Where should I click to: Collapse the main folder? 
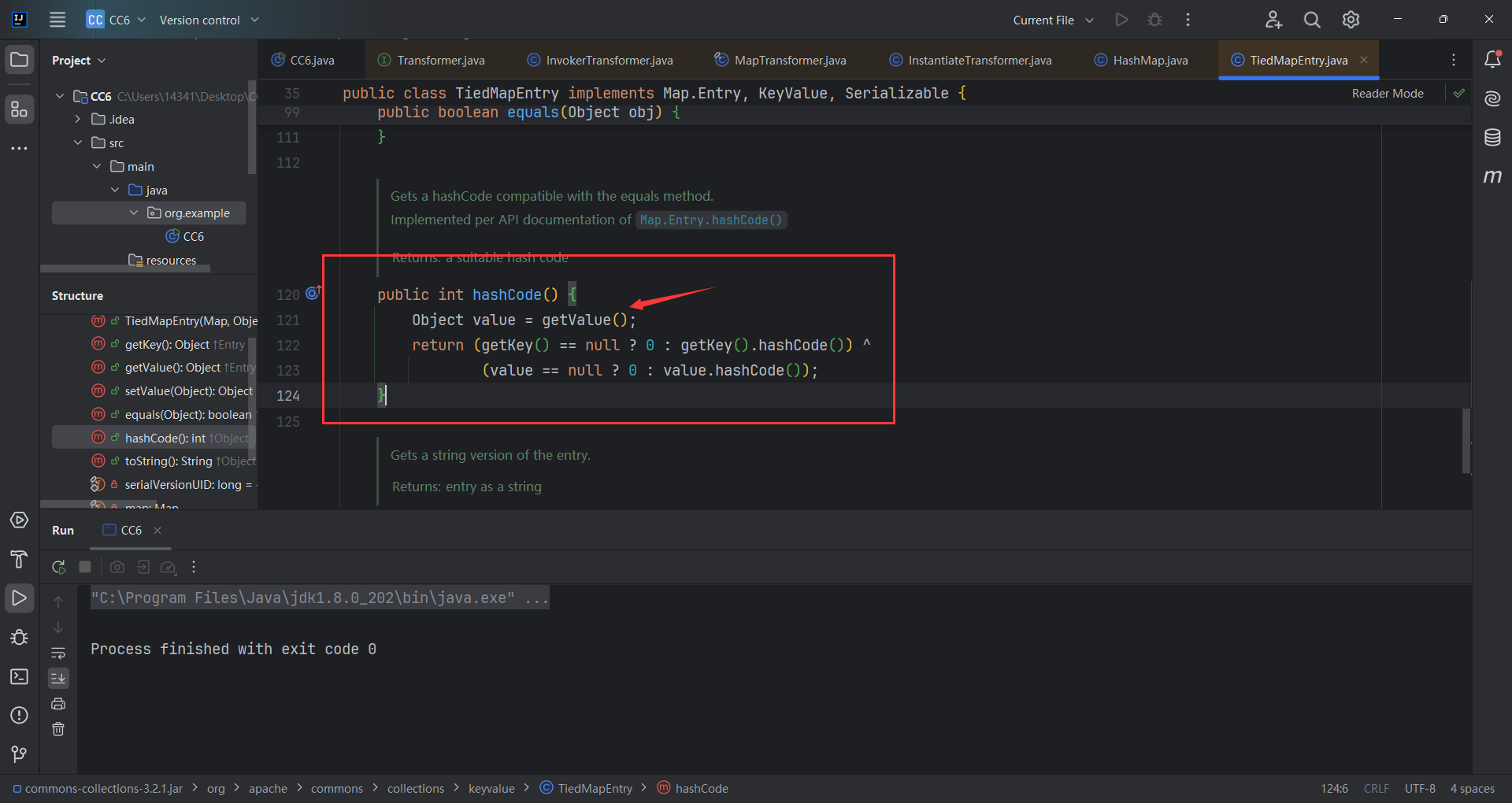pyautogui.click(x=97, y=166)
